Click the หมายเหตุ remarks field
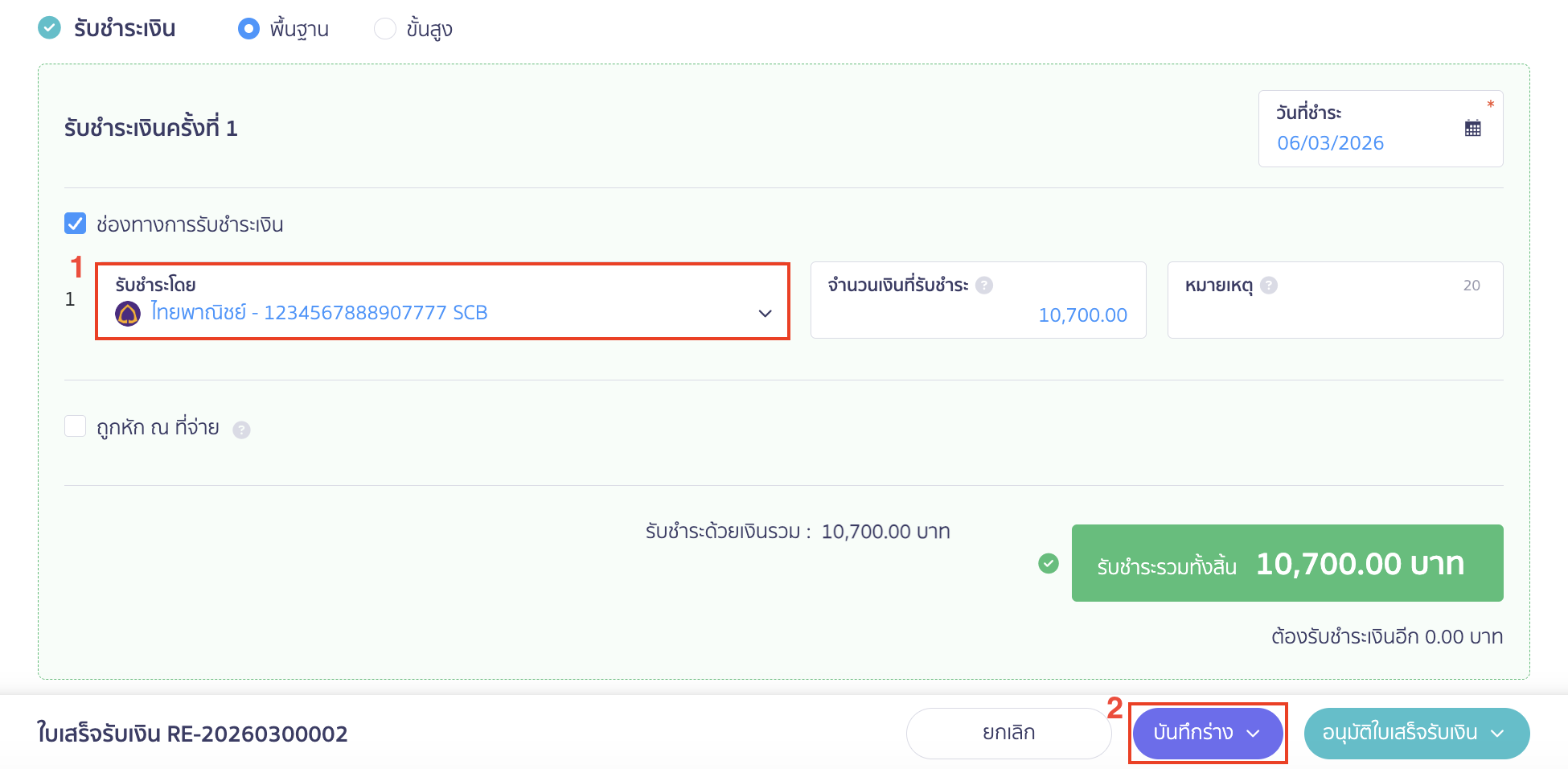The image size is (1568, 769). point(1335,314)
